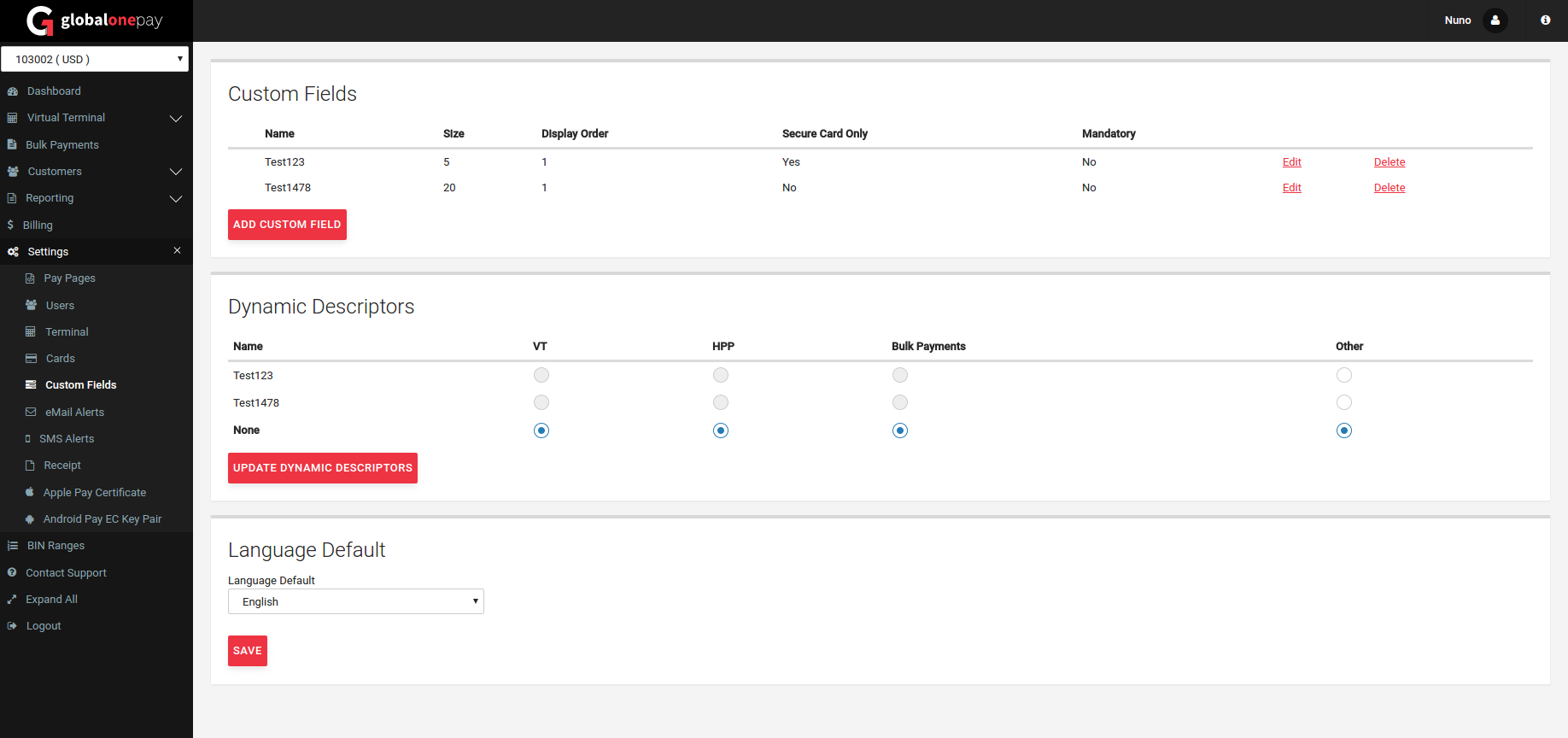This screenshot has width=1568, height=738.
Task: Click the Customers group icon
Action: click(x=13, y=172)
